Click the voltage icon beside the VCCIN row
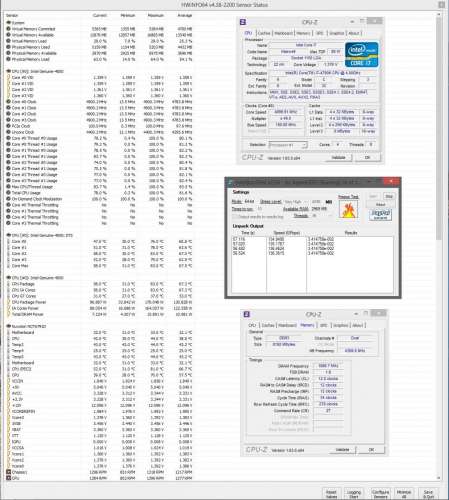The image size is (449, 500). [9, 381]
